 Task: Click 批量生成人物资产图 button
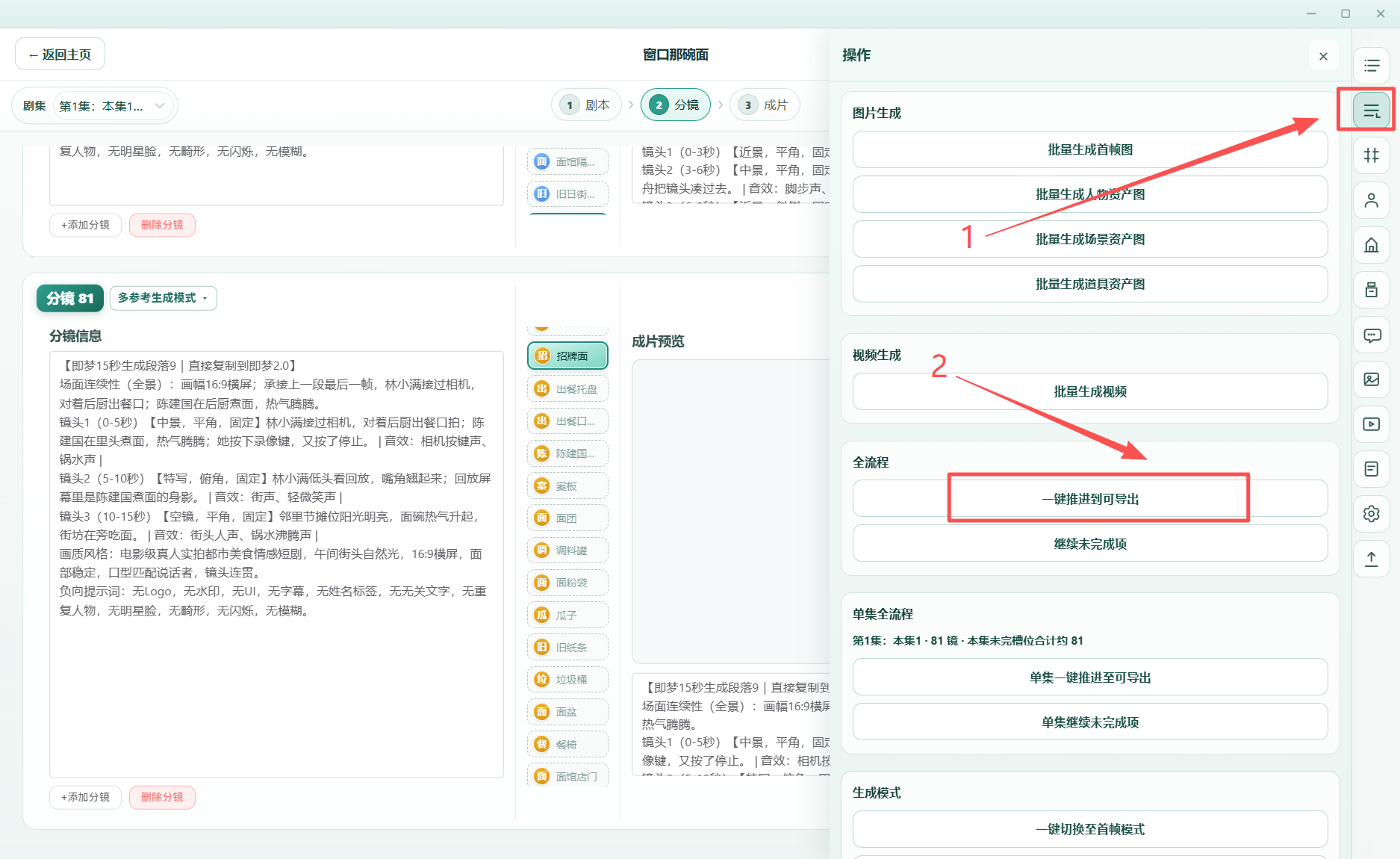[1090, 194]
